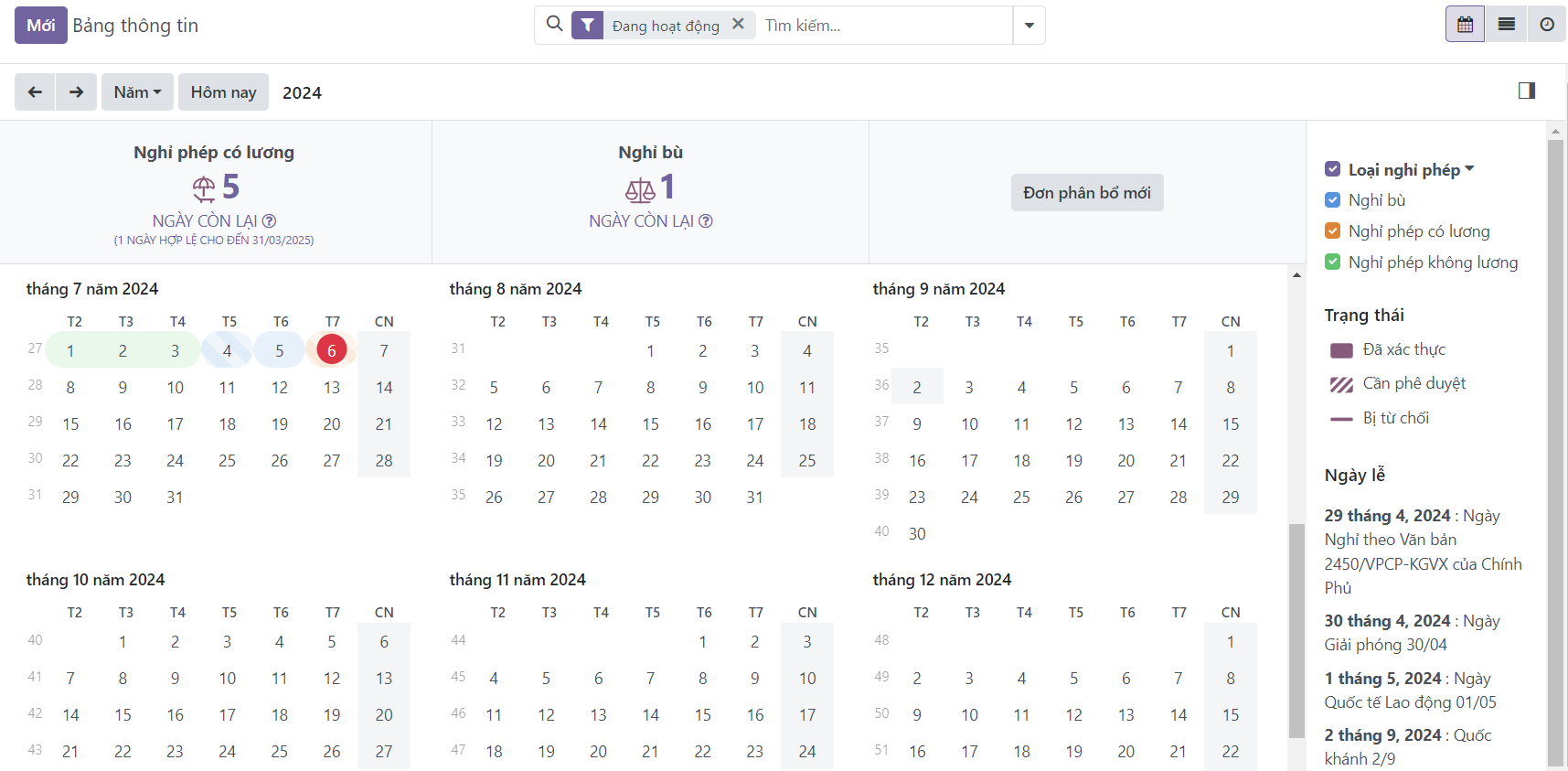The height and width of the screenshot is (771, 1568).
Task: Click Đơn phân bổ mới button
Action: [x=1086, y=193]
